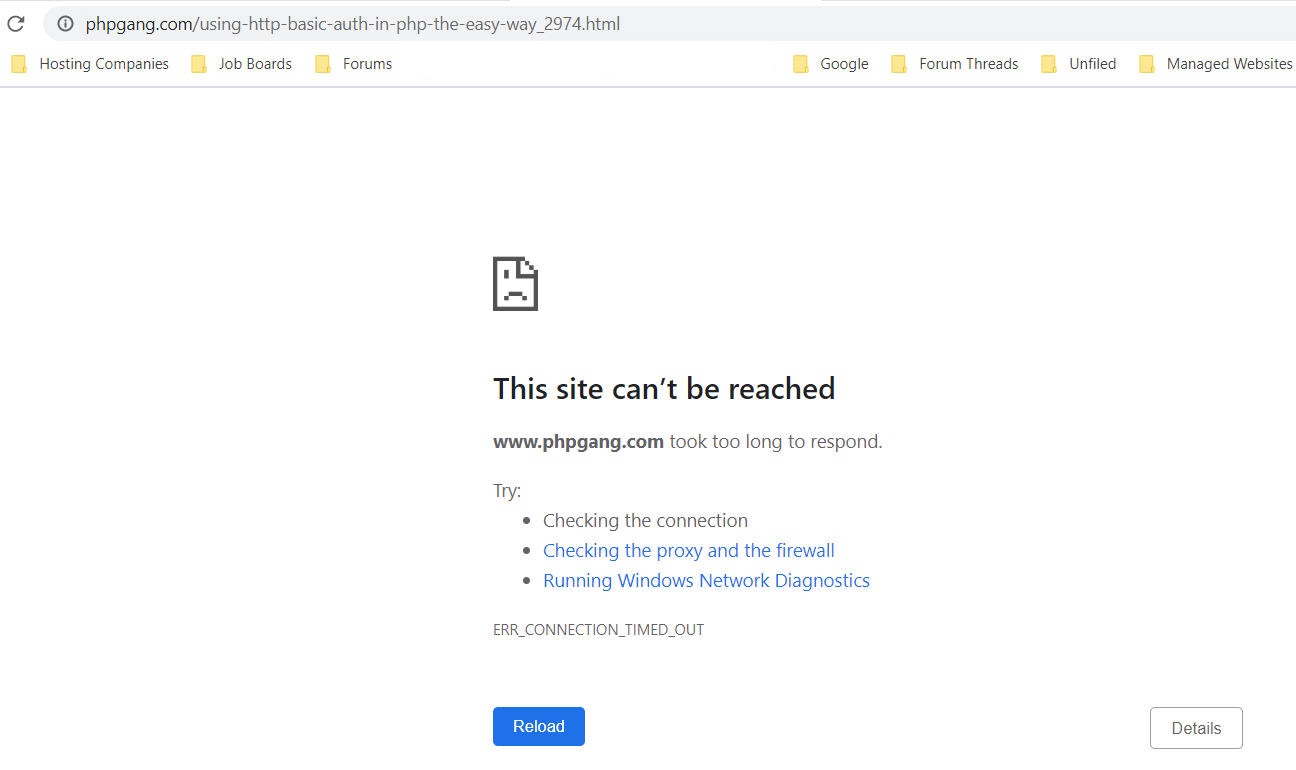Open the Forum Threads bookmark folder
Viewport: 1296px width, 770px height.
click(955, 64)
